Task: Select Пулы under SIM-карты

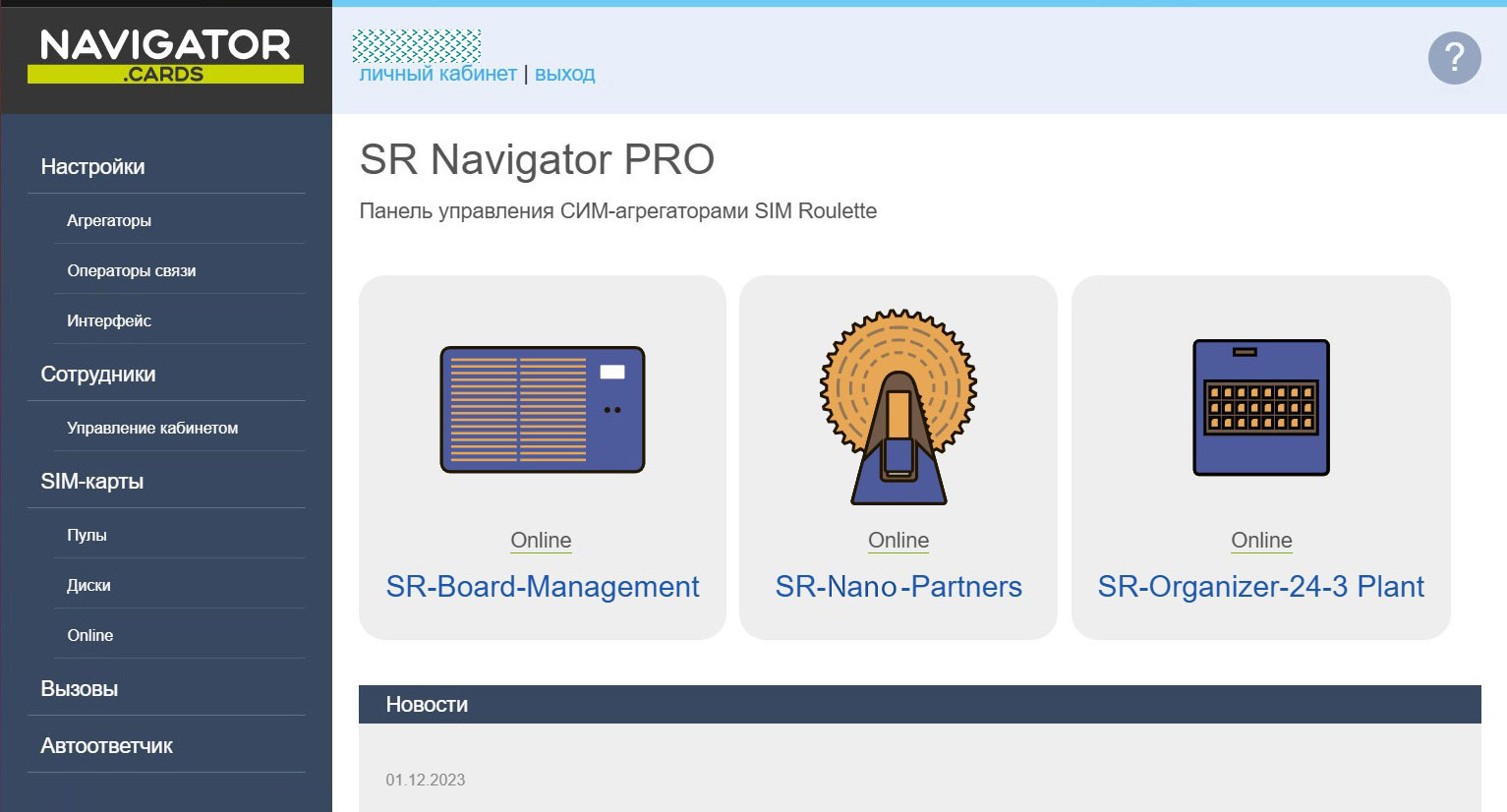Action: pyautogui.click(x=87, y=535)
